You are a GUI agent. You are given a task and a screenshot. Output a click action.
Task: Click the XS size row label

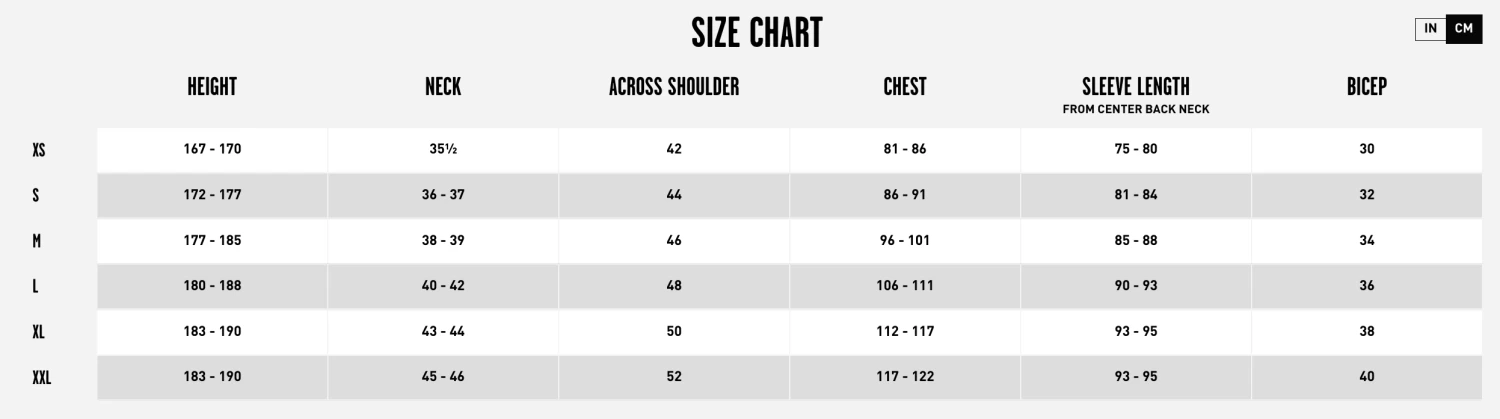tap(39, 150)
